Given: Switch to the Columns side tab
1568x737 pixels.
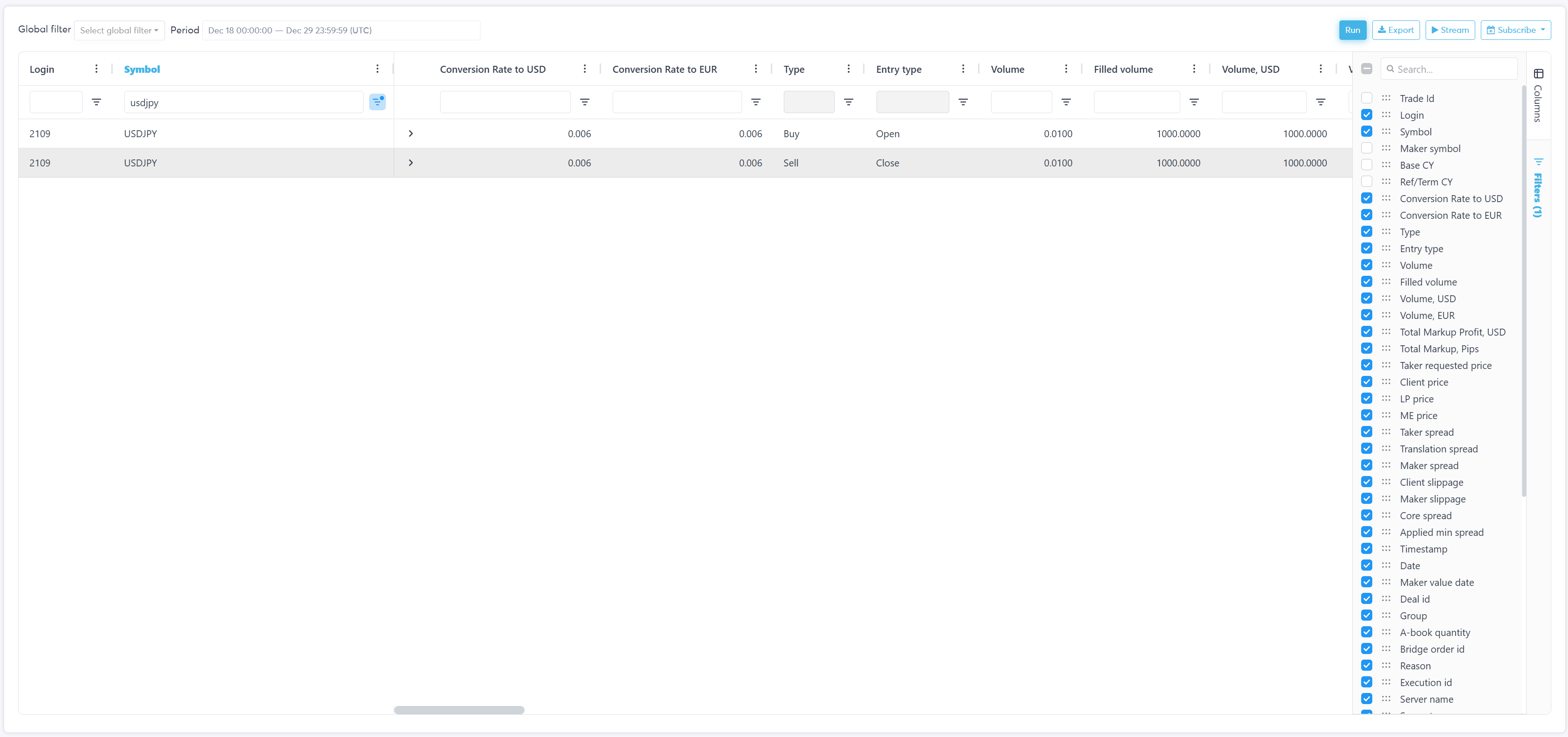Looking at the screenshot, I should [1537, 96].
